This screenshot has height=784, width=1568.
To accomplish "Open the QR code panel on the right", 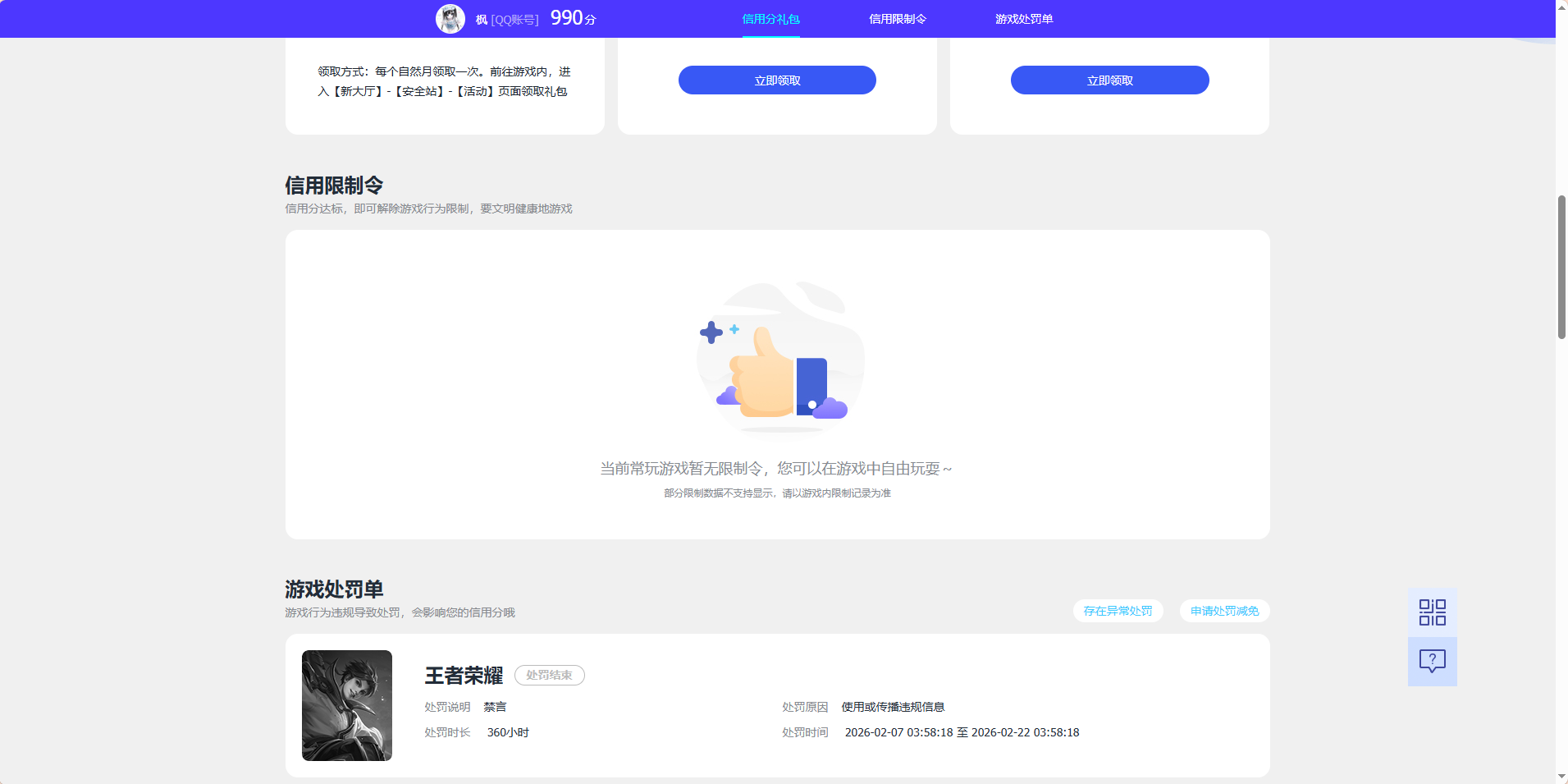I will pos(1431,612).
